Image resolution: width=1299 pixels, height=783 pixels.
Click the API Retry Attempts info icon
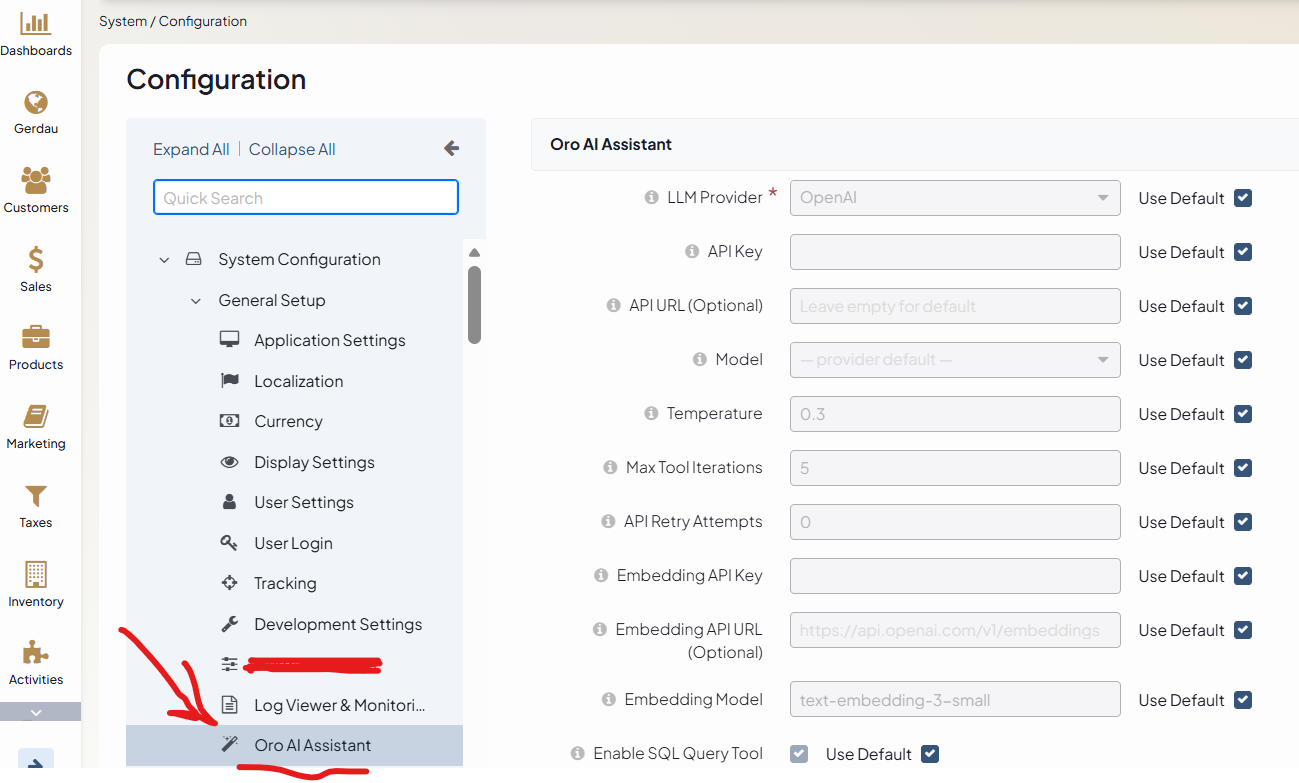(608, 522)
